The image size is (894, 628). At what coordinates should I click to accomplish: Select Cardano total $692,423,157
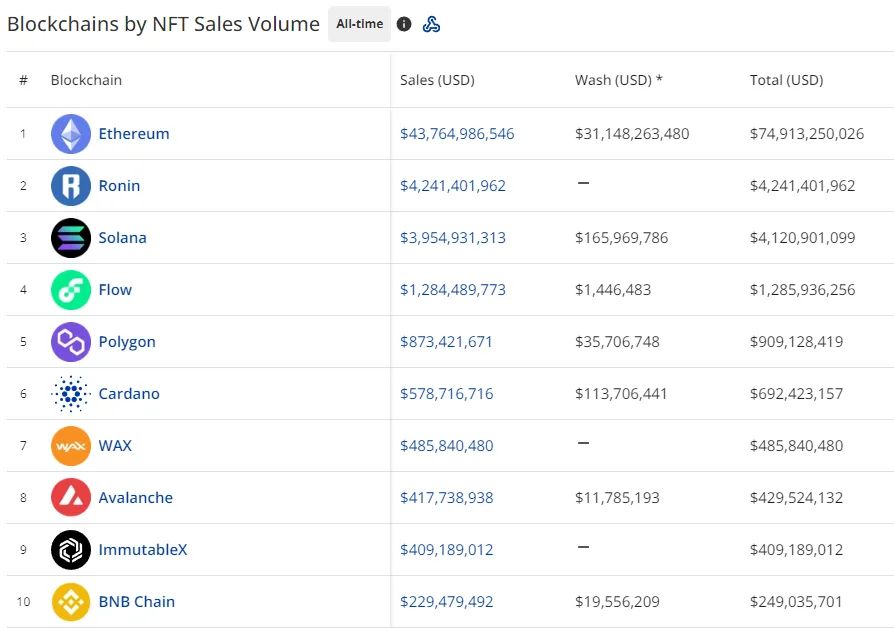tap(797, 394)
